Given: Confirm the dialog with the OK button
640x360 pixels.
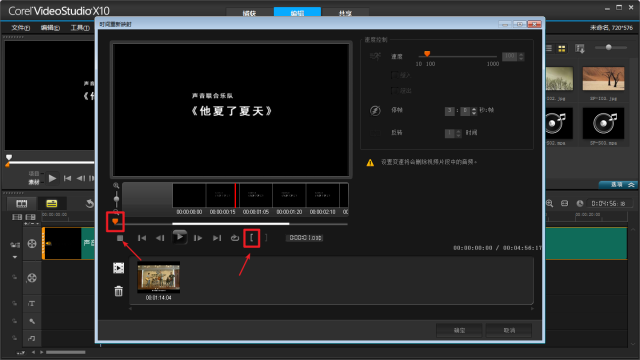Looking at the screenshot, I should 459,330.
